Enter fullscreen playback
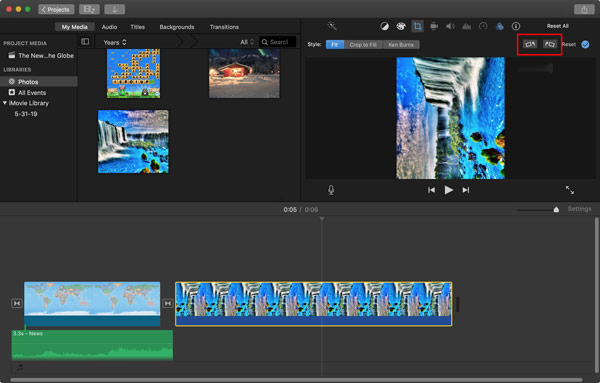The width and height of the screenshot is (600, 383). (x=570, y=190)
